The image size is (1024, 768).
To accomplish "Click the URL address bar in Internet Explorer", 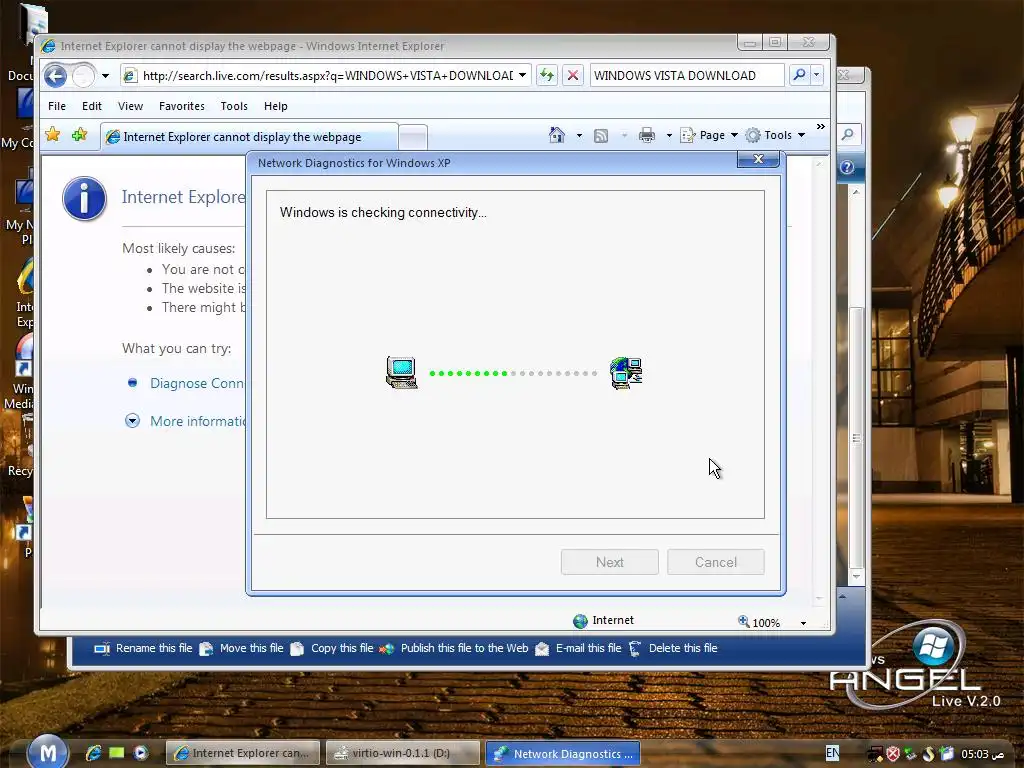I will tap(318, 76).
